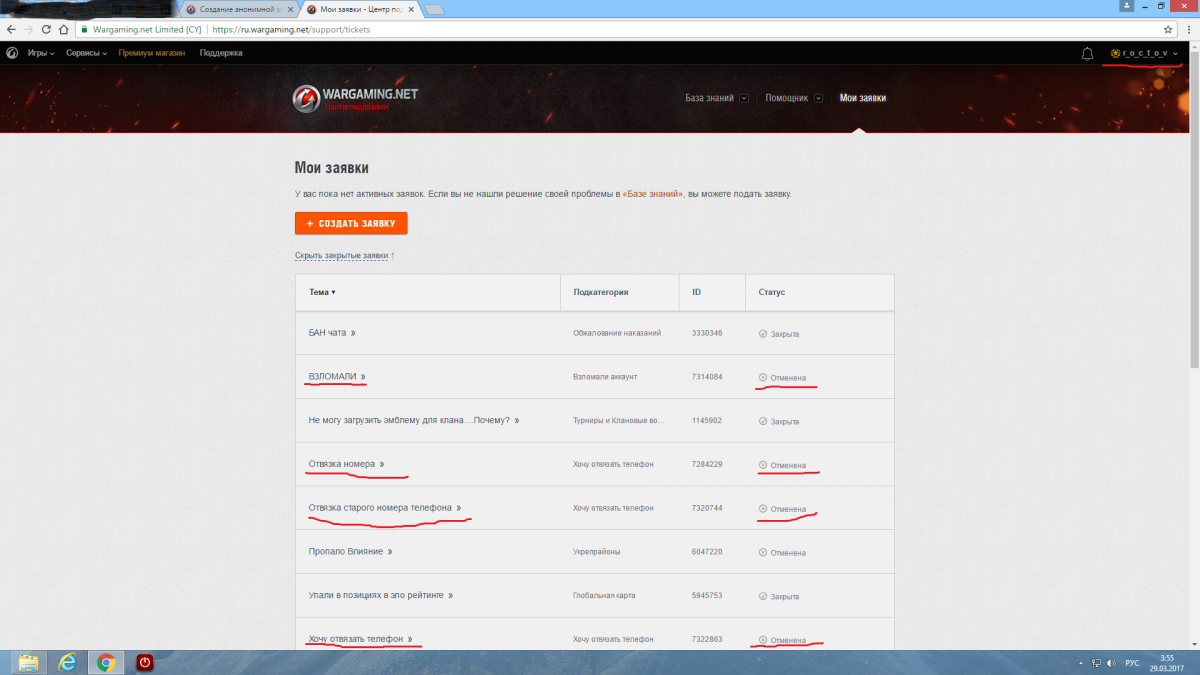The height and width of the screenshot is (675, 1200).
Task: Click the Chrome taskbar icon
Action: point(106,662)
